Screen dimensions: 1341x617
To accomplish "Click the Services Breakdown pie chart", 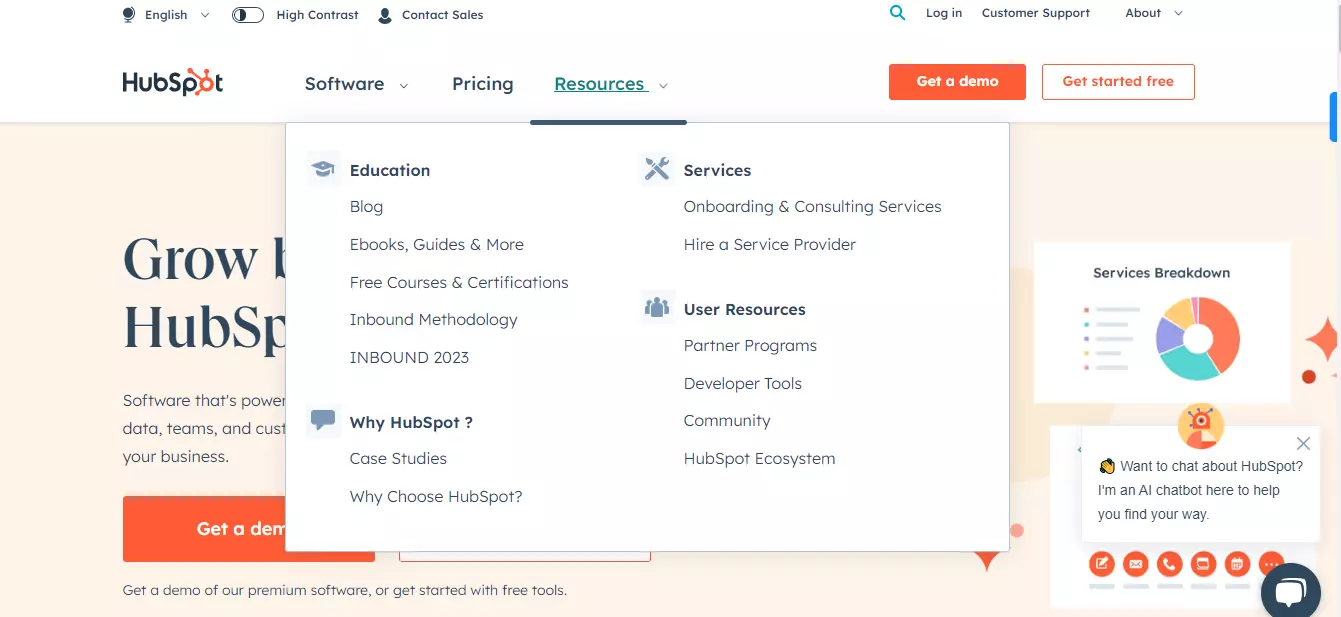I will point(1198,338).
